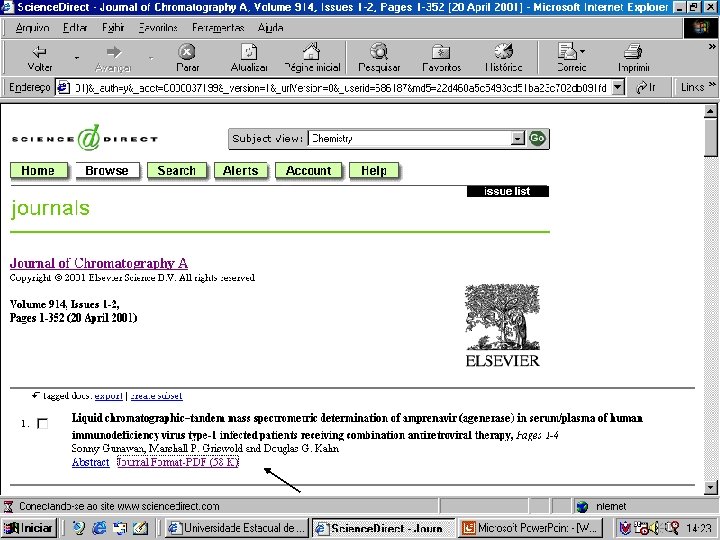720x540 pixels.
Task: Click inside the address URL field
Action: [341, 87]
